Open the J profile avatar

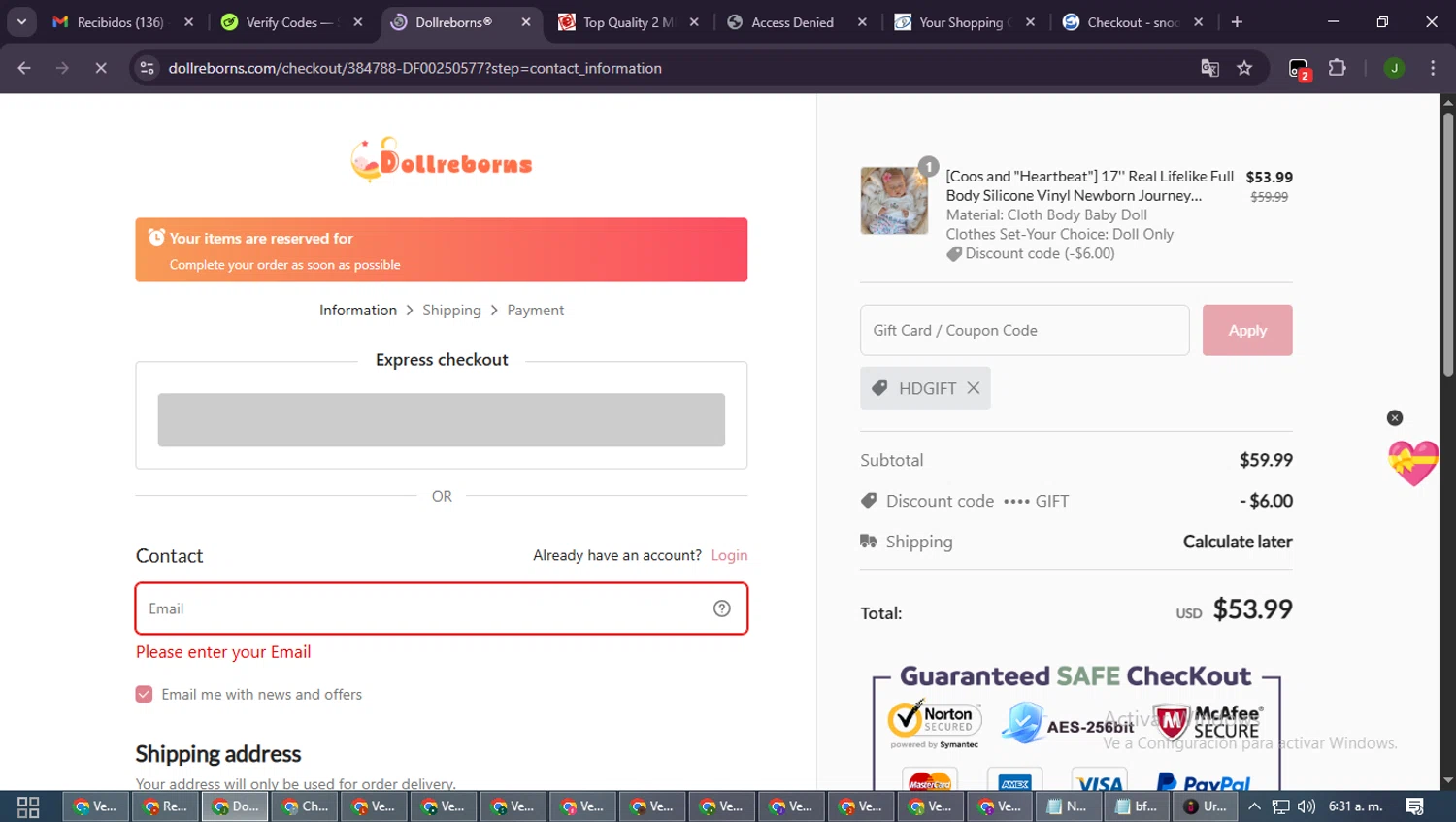click(x=1394, y=68)
